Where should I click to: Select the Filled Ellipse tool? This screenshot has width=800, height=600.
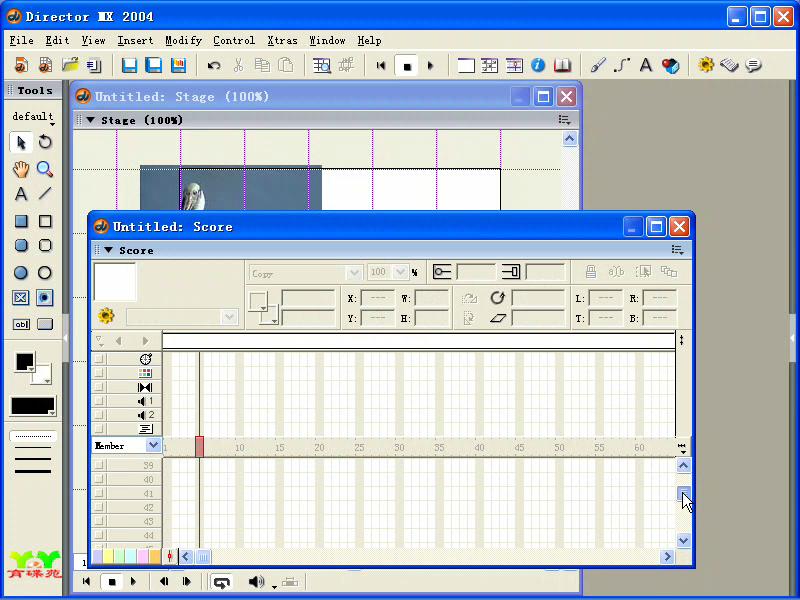(21, 272)
